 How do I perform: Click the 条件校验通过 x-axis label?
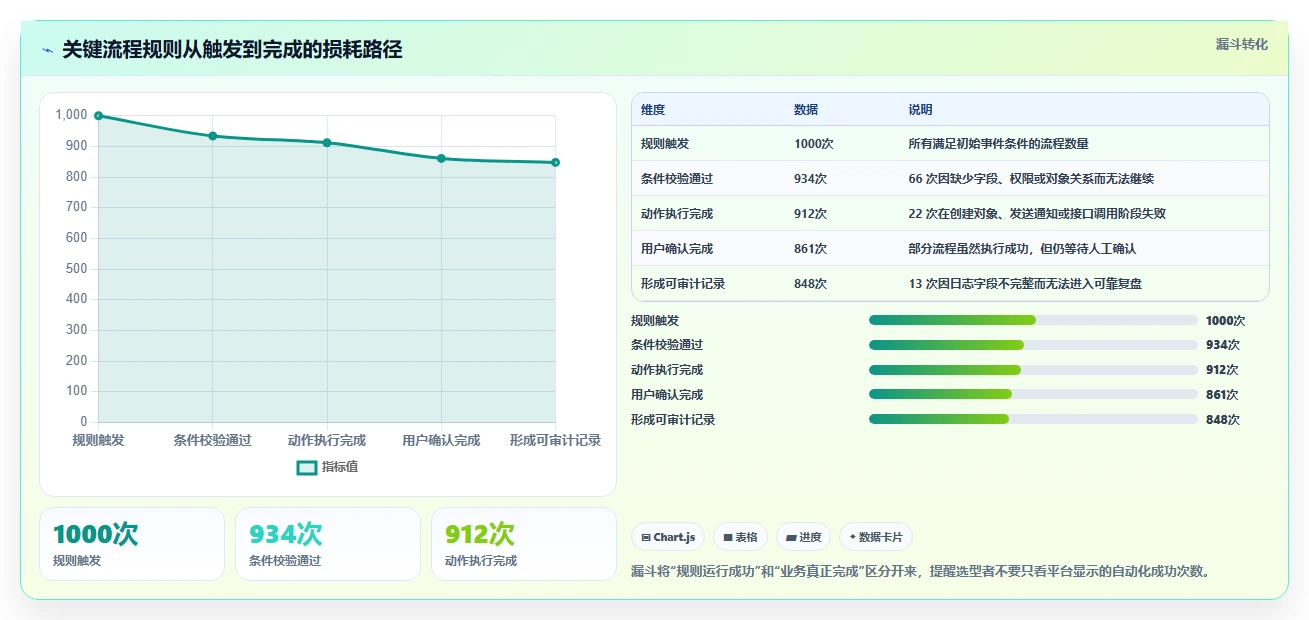coord(213,440)
